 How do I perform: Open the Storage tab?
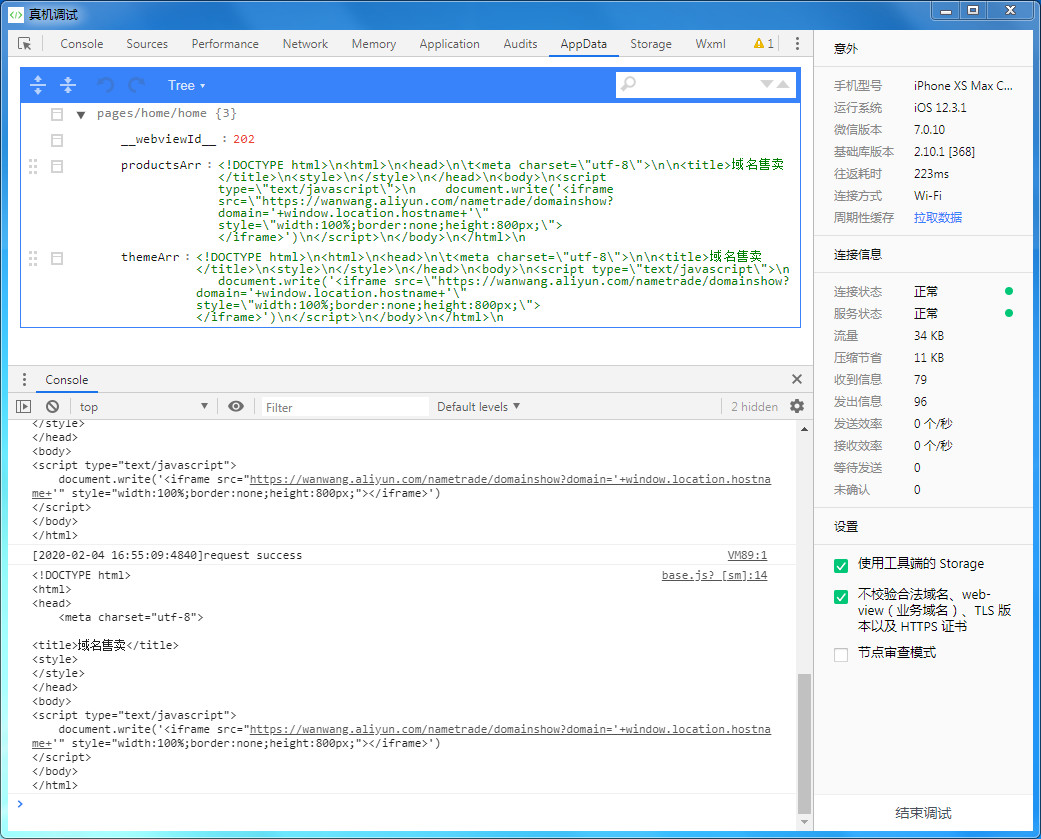tap(651, 44)
